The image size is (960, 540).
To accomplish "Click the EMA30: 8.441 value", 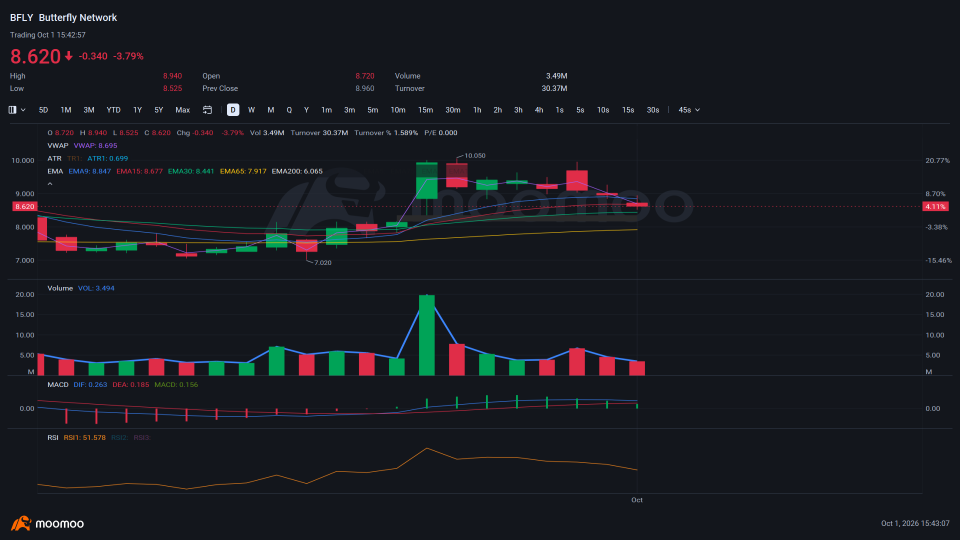I will click(x=191, y=171).
